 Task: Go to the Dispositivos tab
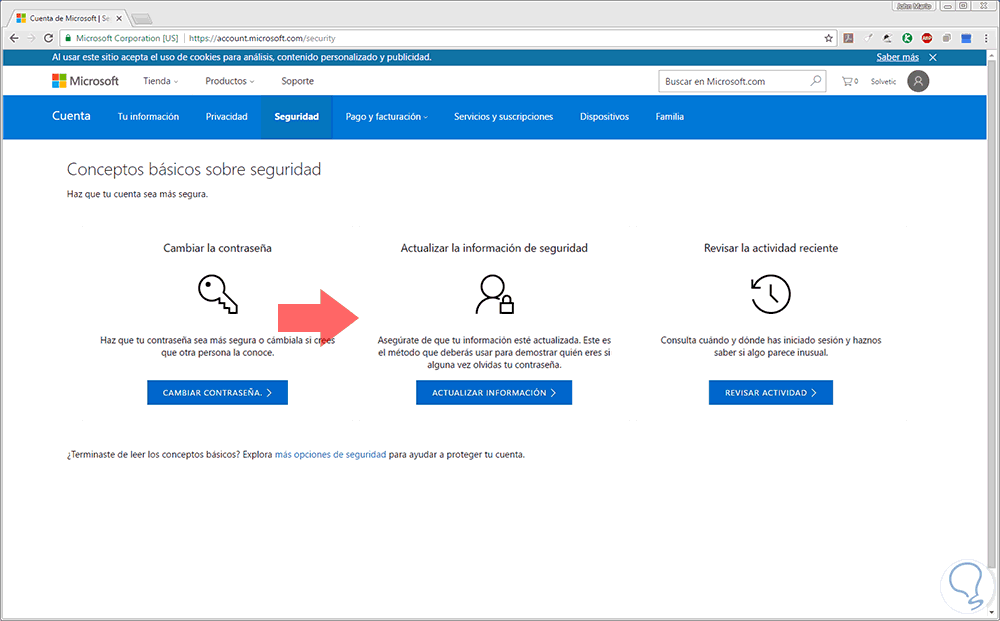click(x=604, y=117)
